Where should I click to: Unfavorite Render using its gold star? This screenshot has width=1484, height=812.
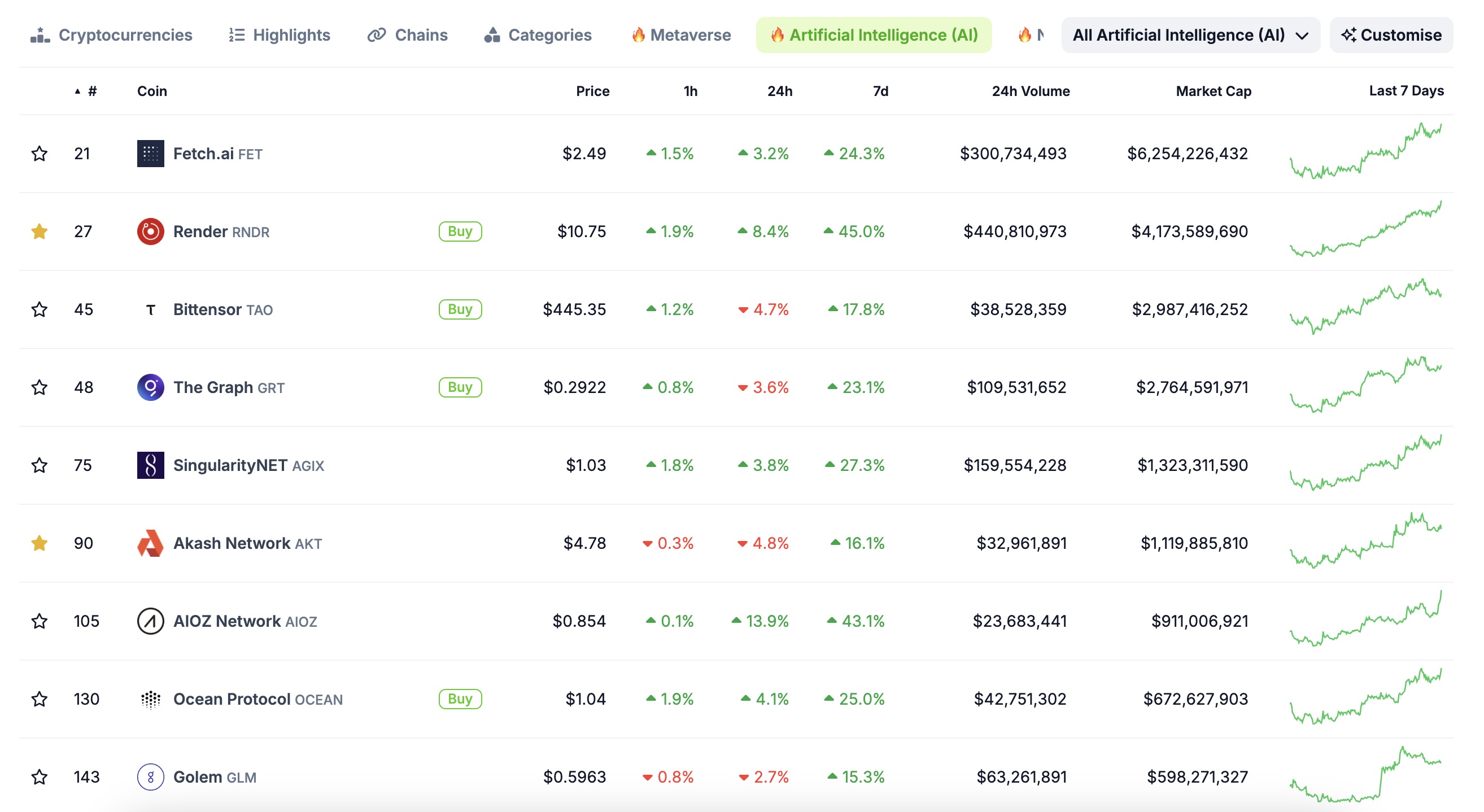39,232
